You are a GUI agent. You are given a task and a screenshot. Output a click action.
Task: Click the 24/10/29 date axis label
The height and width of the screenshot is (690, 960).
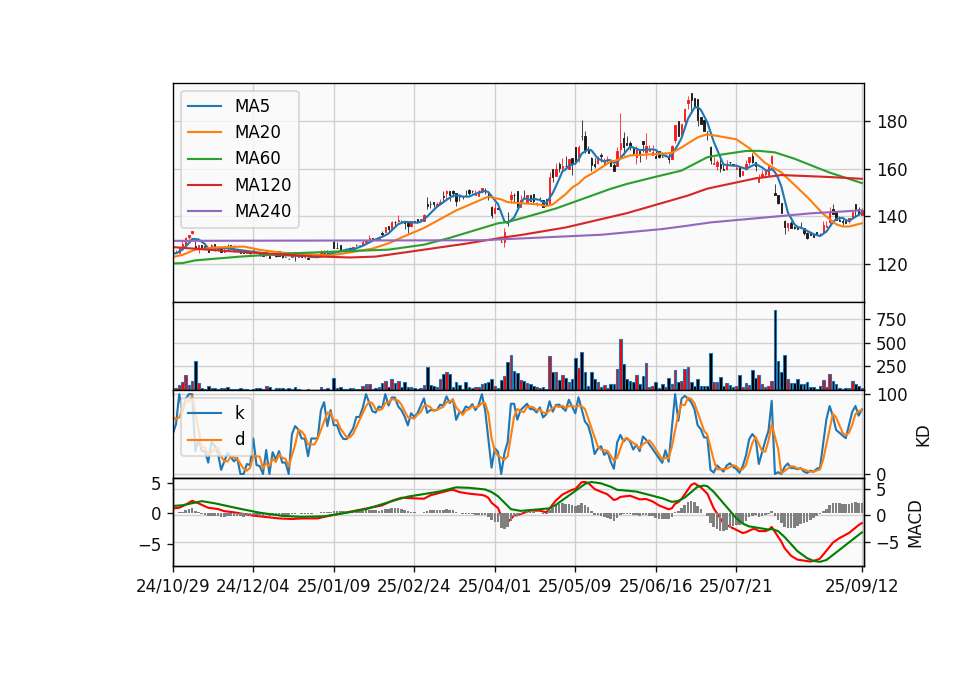click(x=173, y=586)
